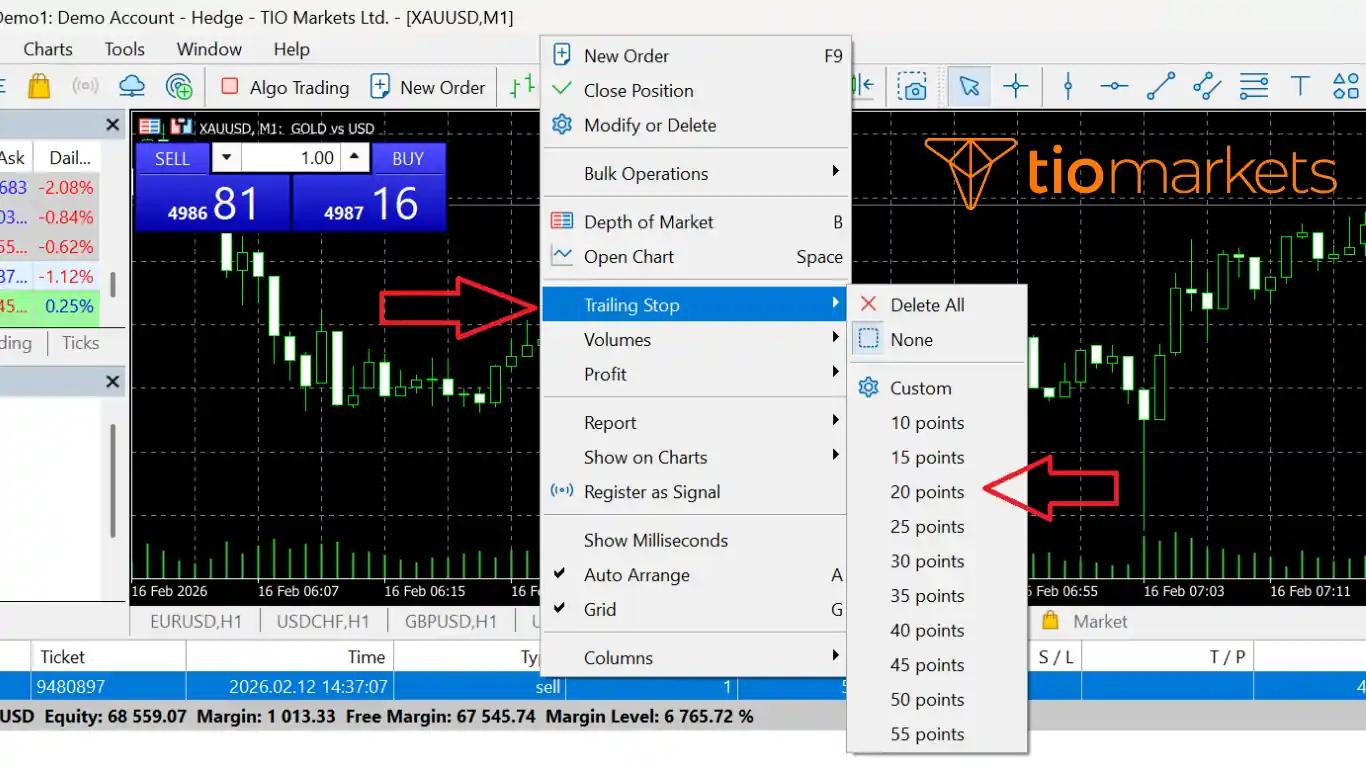This screenshot has height=768, width=1366.
Task: Enable Algo Trading
Action: [283, 87]
